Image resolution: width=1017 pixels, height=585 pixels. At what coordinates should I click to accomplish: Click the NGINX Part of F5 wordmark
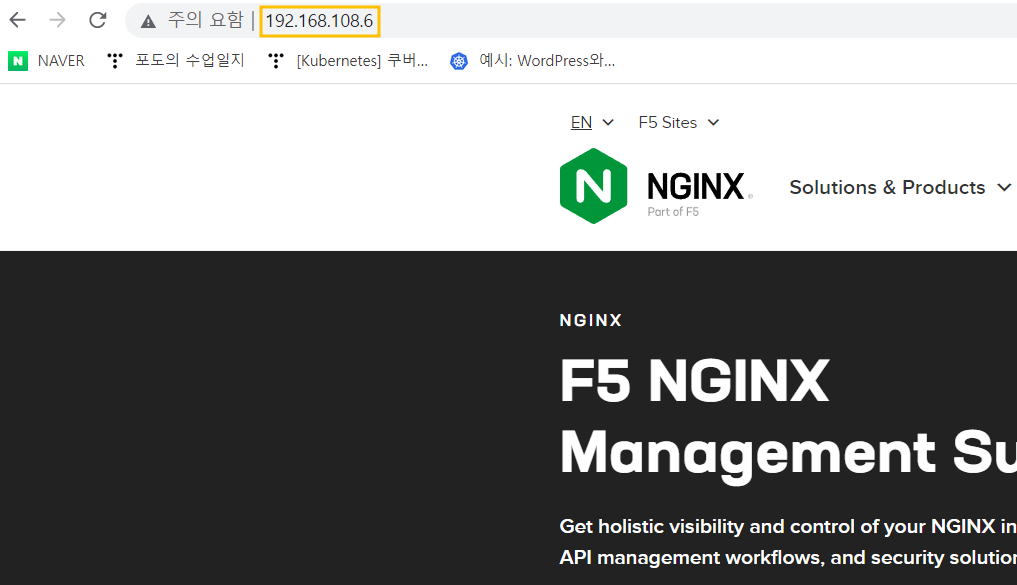pyautogui.click(x=699, y=193)
